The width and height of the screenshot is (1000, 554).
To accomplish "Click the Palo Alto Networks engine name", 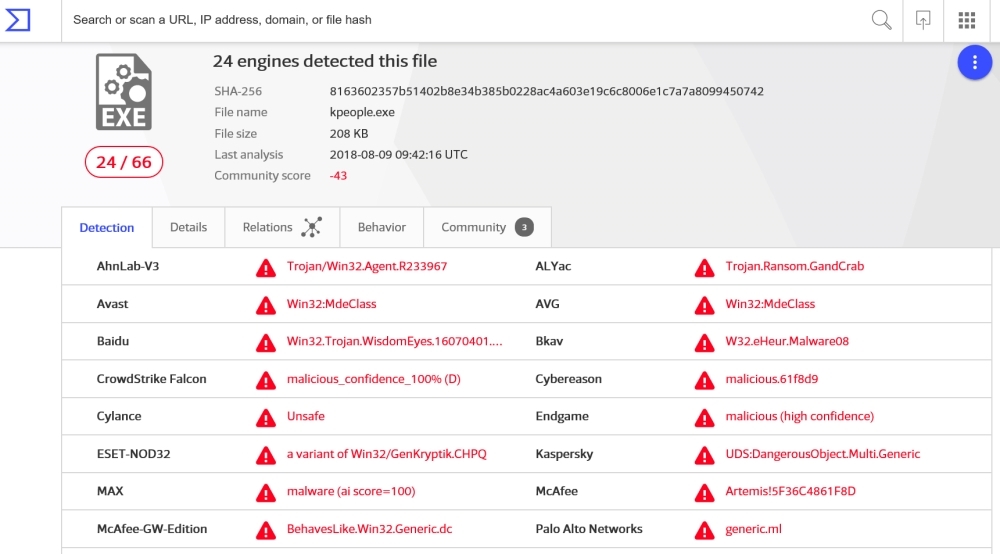I will (x=589, y=528).
